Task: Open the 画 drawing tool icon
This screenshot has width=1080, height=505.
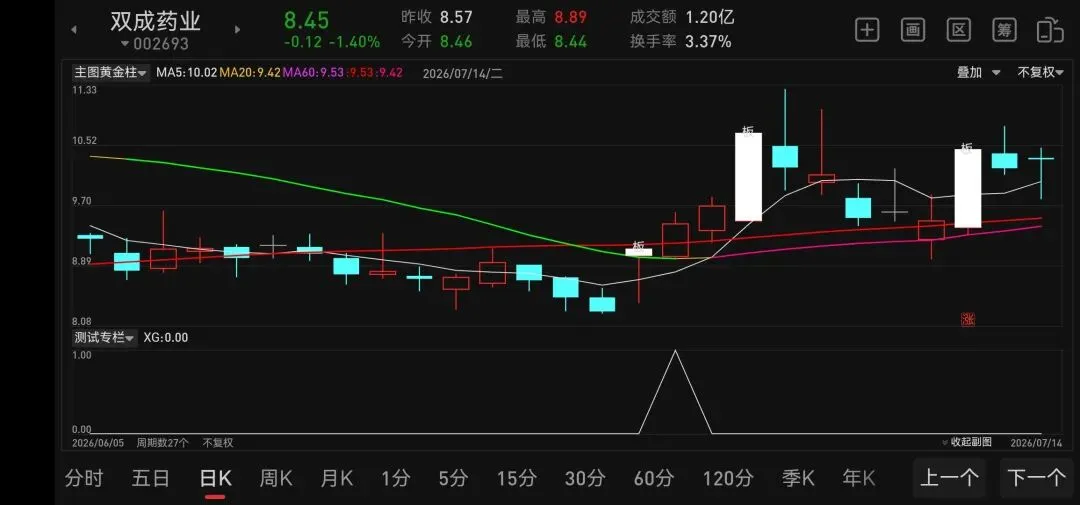Action: [912, 30]
